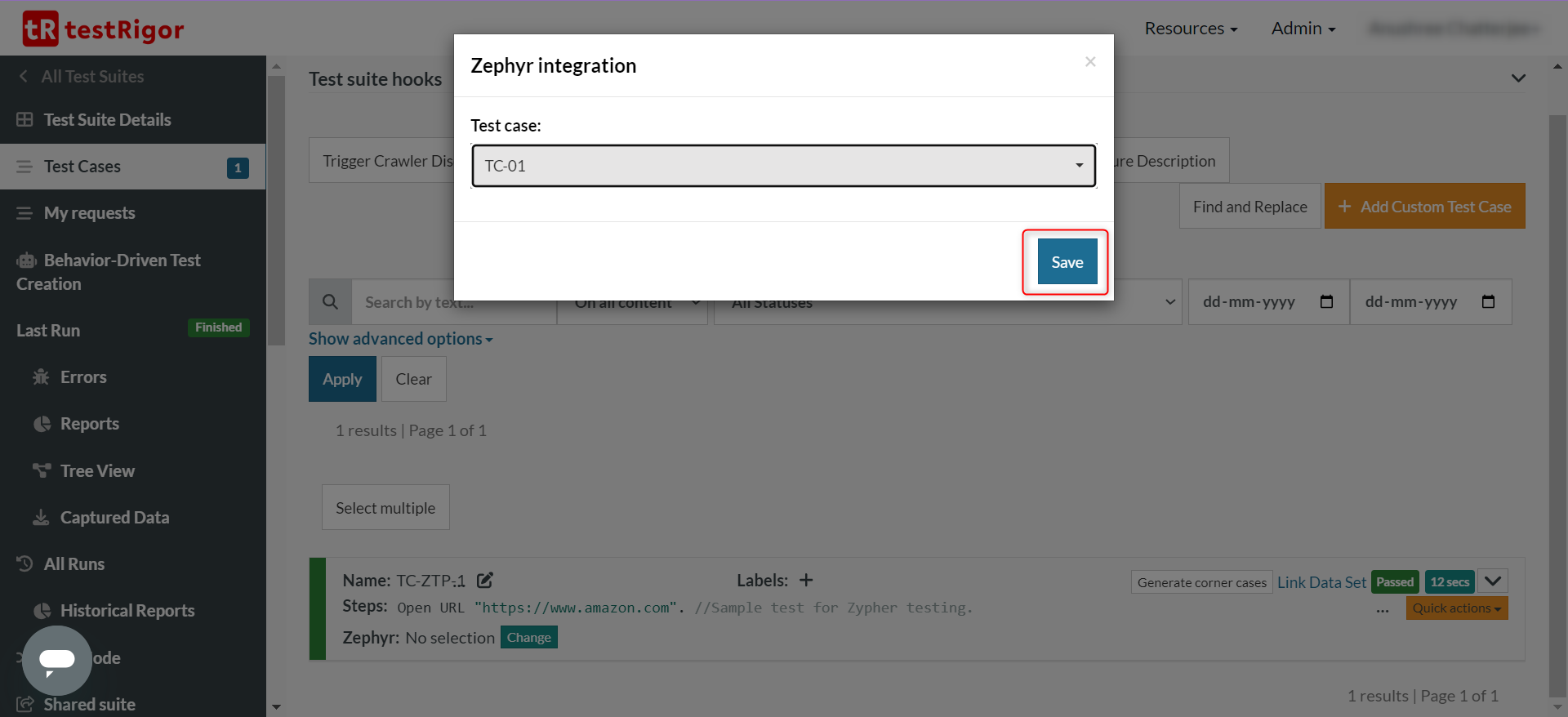Image resolution: width=1568 pixels, height=717 pixels.
Task: Open the Test case TC-01 dropdown
Action: (x=783, y=166)
